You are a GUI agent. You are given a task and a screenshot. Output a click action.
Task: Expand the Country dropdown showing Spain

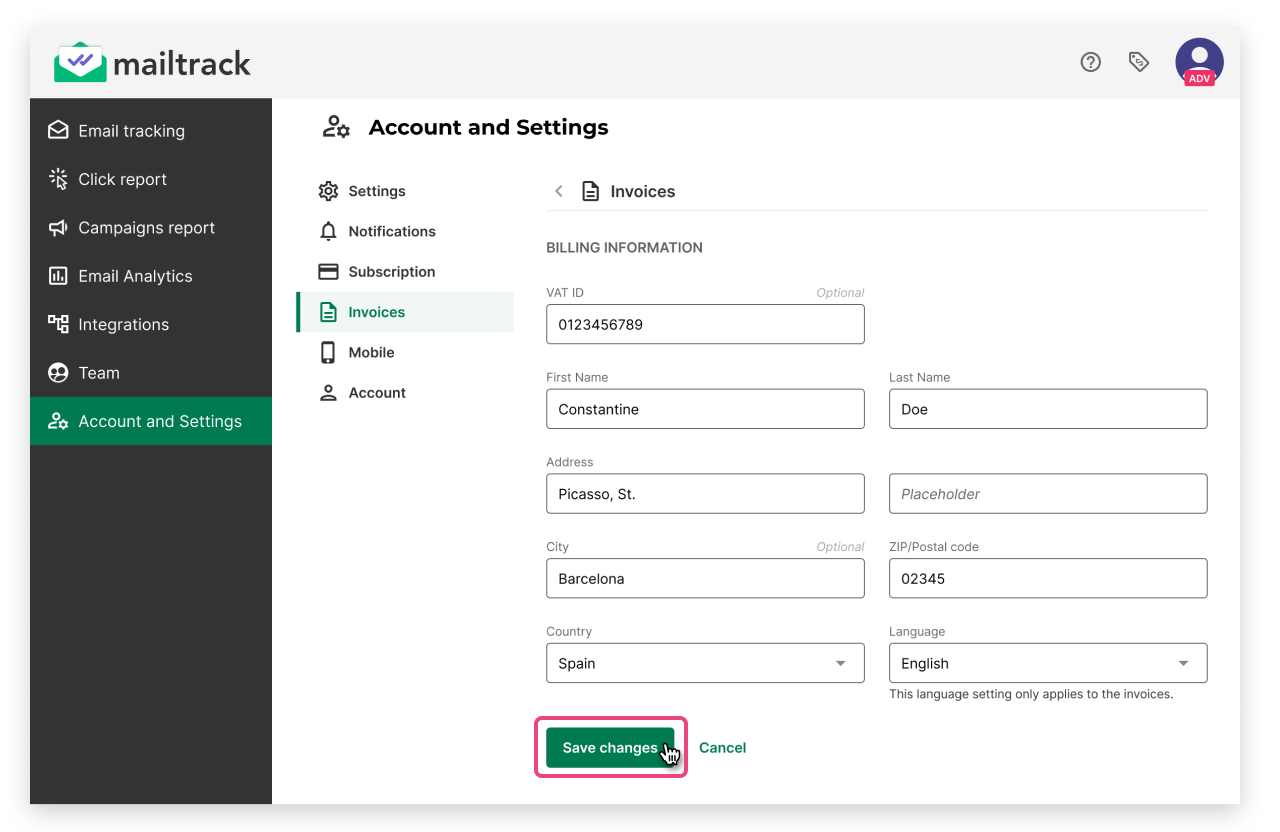pos(704,663)
